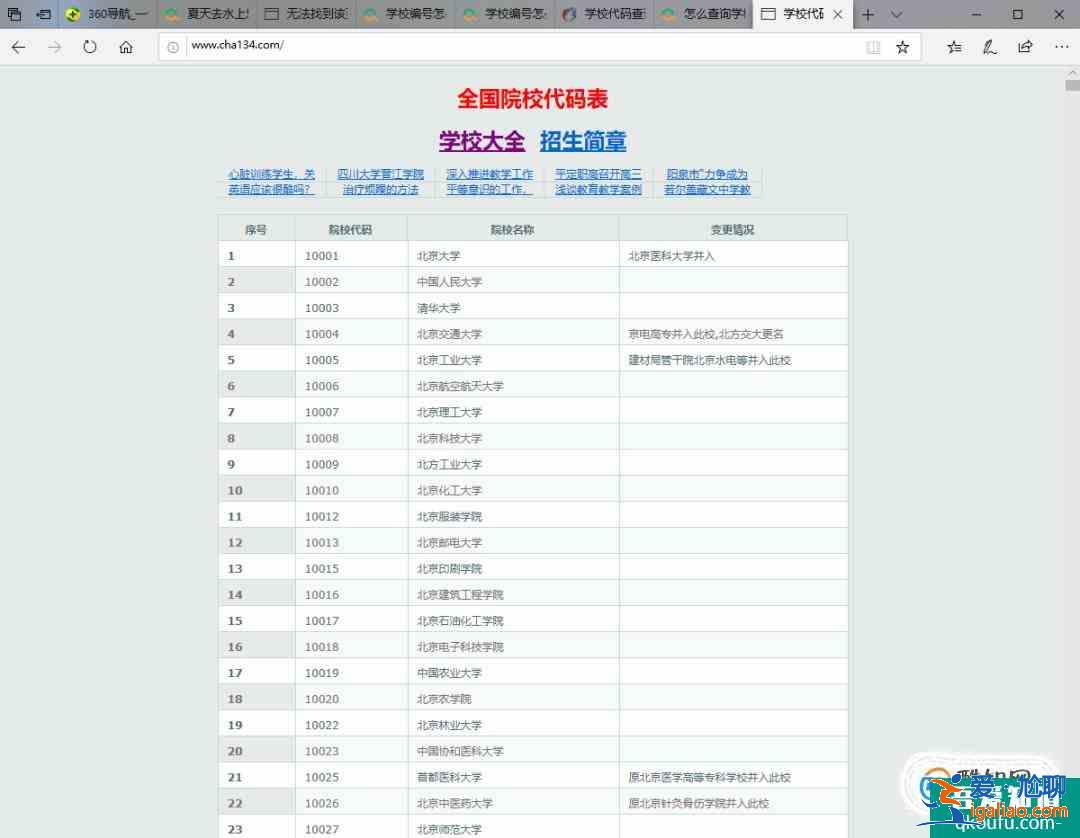Set these tabs aside
The width and height of the screenshot is (1080, 838).
coord(43,14)
